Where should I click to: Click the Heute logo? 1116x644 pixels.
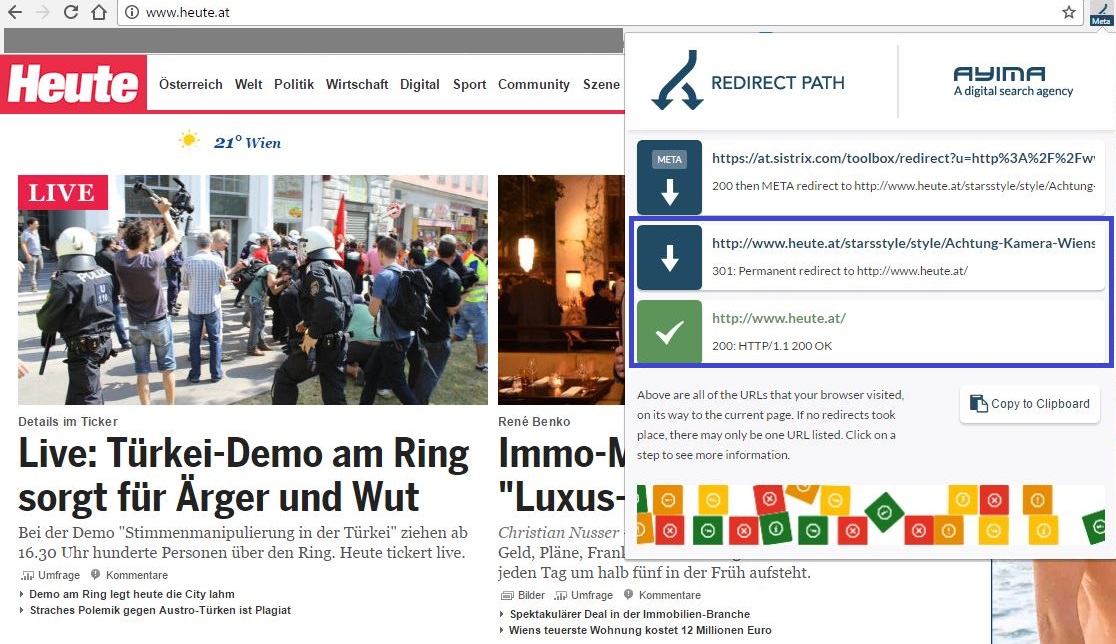click(x=73, y=84)
